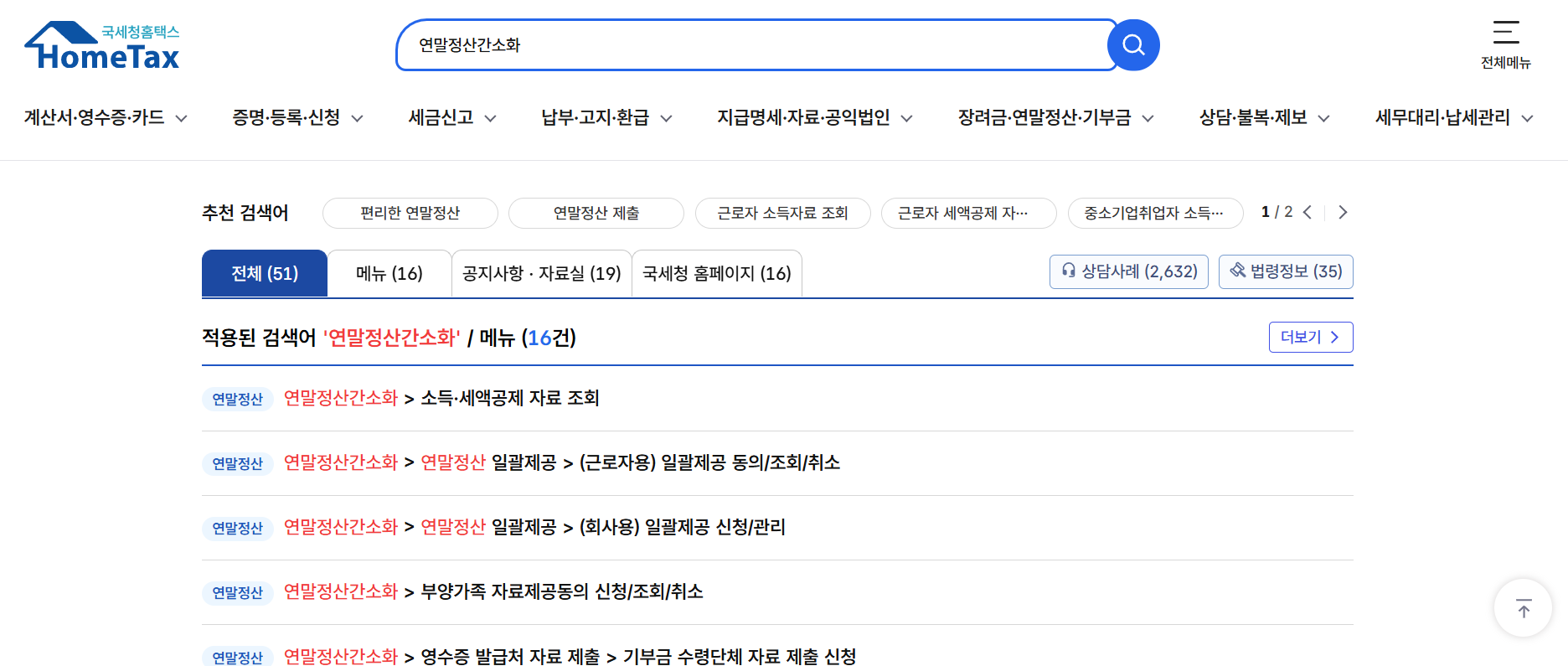Click the HomeTax logo

102,46
